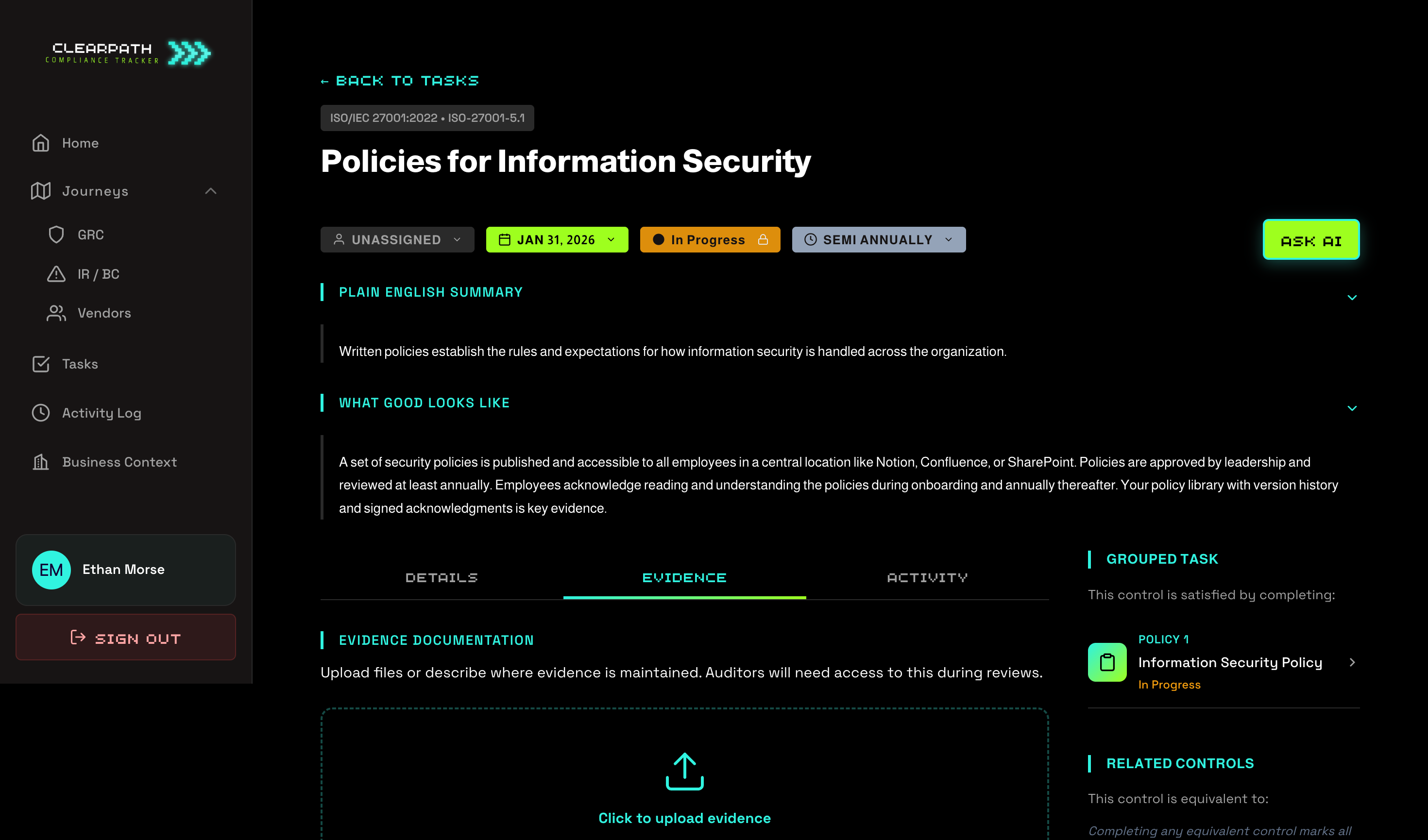
Task: Open GRC shield icon journey
Action: coord(56,235)
